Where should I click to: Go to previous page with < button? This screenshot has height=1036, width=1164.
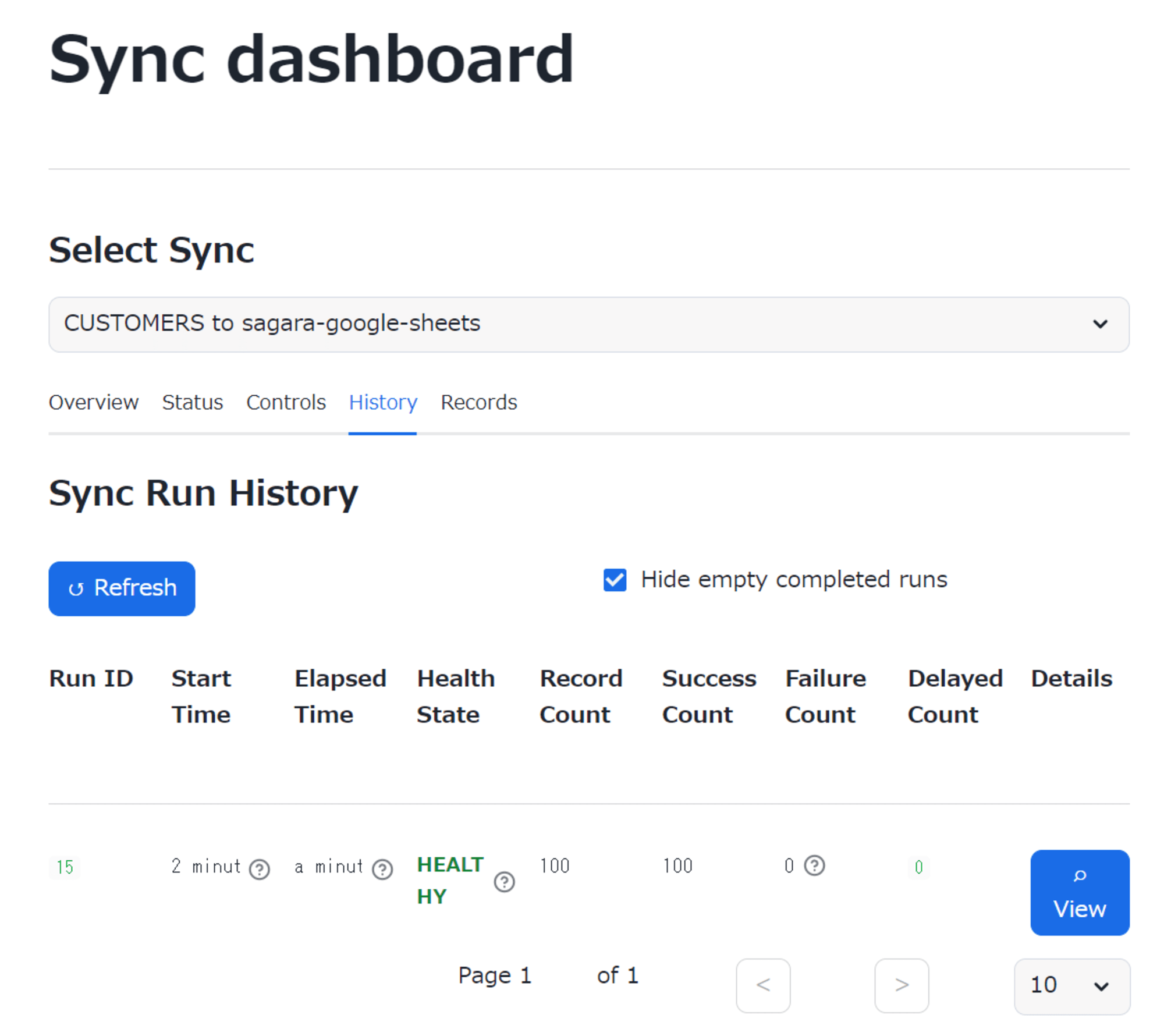point(763,985)
